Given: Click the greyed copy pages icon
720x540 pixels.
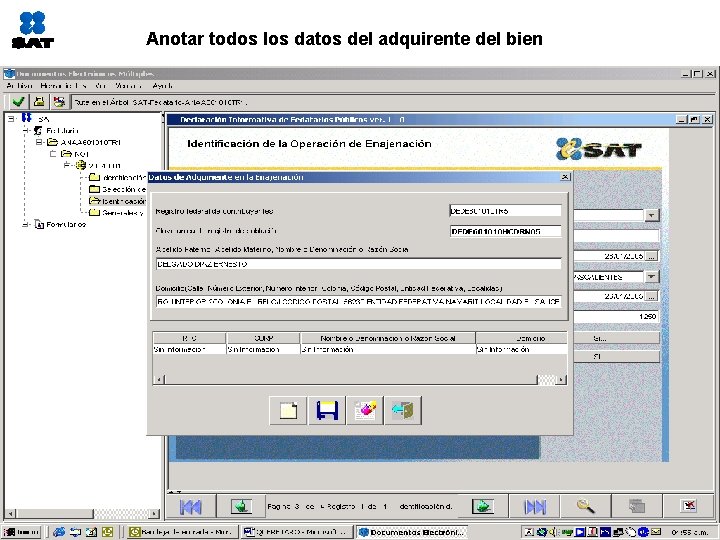Looking at the screenshot, I should [637, 507].
